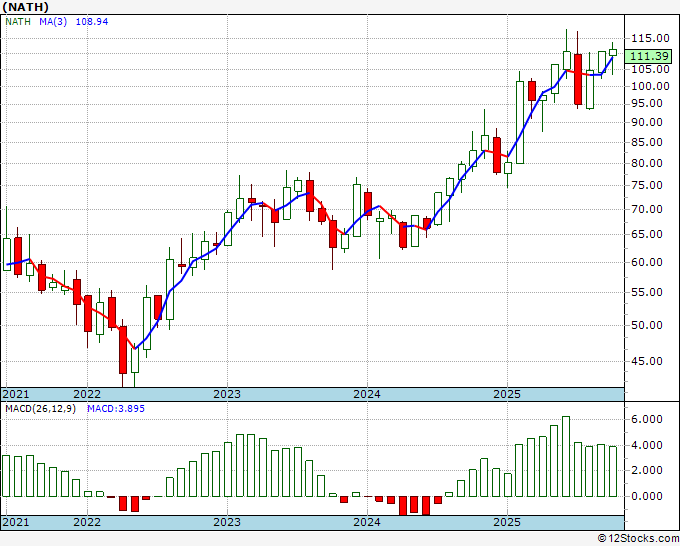
Task: Click 2022 on the price chart timeline
Action: point(87,394)
